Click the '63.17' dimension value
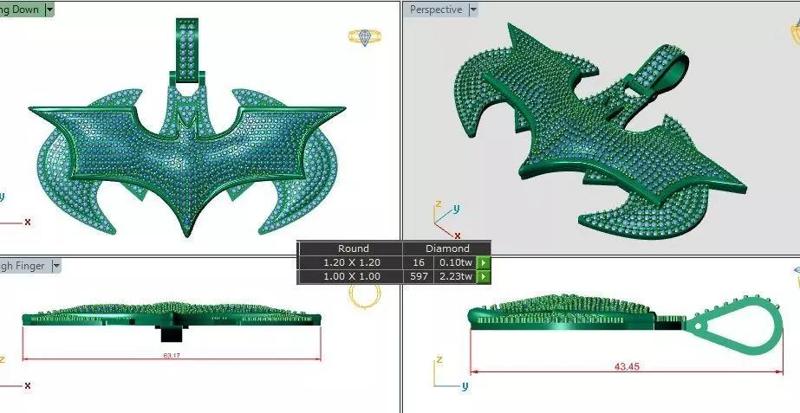Screen dimensions: 800x413 [x=171, y=355]
